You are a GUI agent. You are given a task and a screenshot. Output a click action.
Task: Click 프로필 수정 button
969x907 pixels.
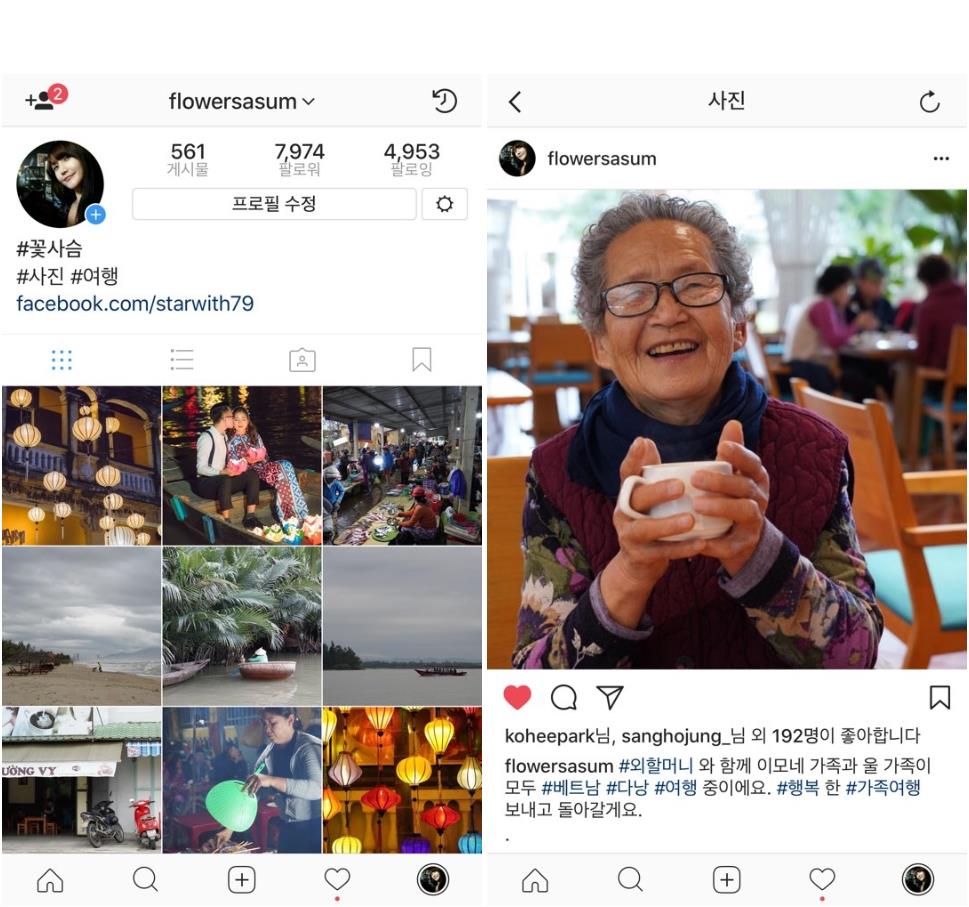pyautogui.click(x=274, y=204)
